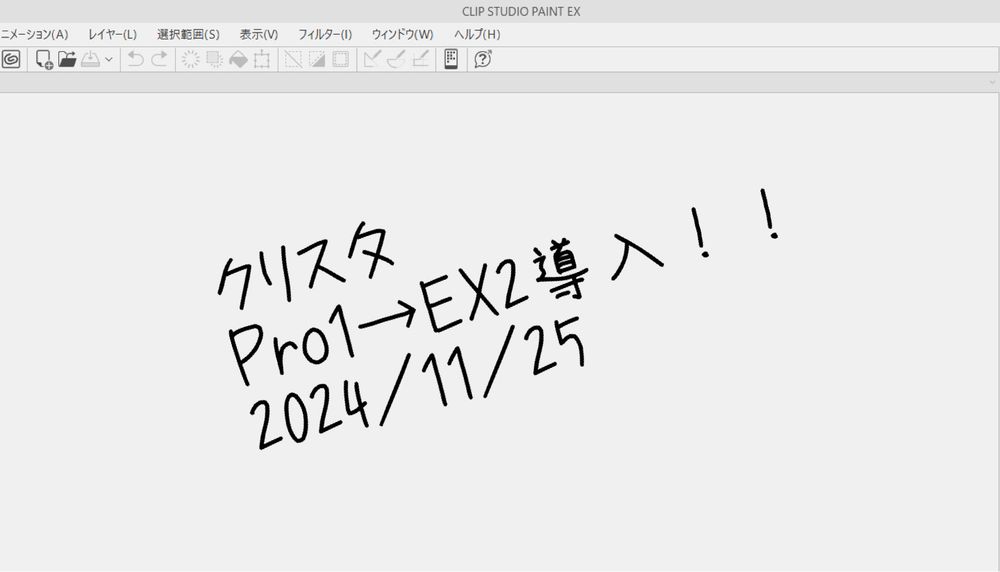Toggle Snap to Grid icon
1000x572 pixels.
[x=420, y=59]
